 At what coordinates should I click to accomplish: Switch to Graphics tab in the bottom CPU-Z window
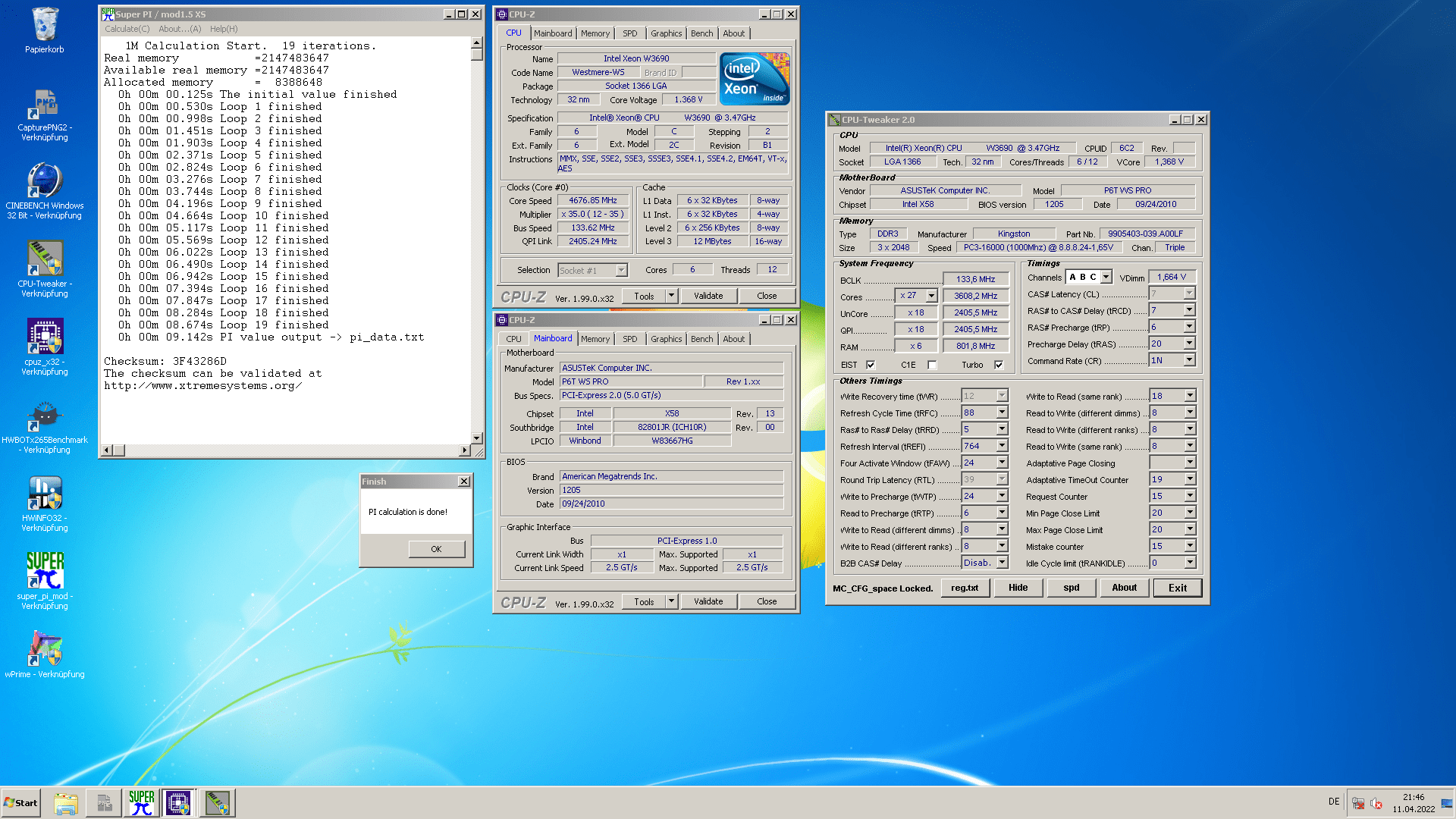pyautogui.click(x=666, y=339)
